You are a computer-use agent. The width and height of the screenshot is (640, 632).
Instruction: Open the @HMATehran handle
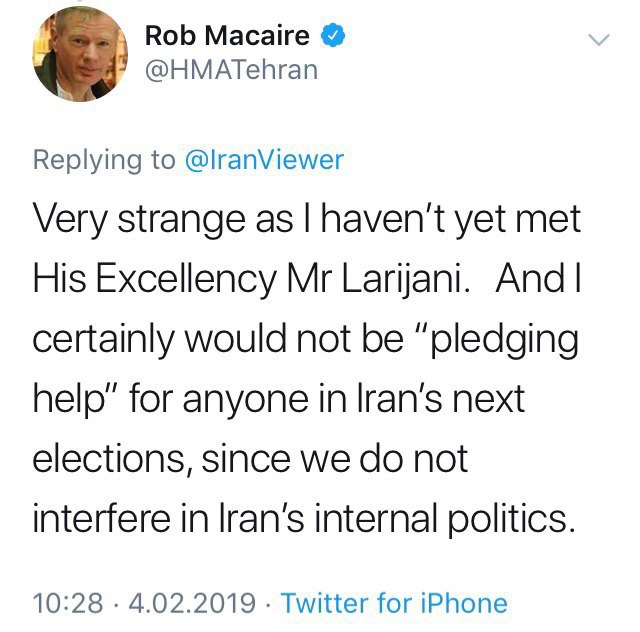[x=232, y=69]
